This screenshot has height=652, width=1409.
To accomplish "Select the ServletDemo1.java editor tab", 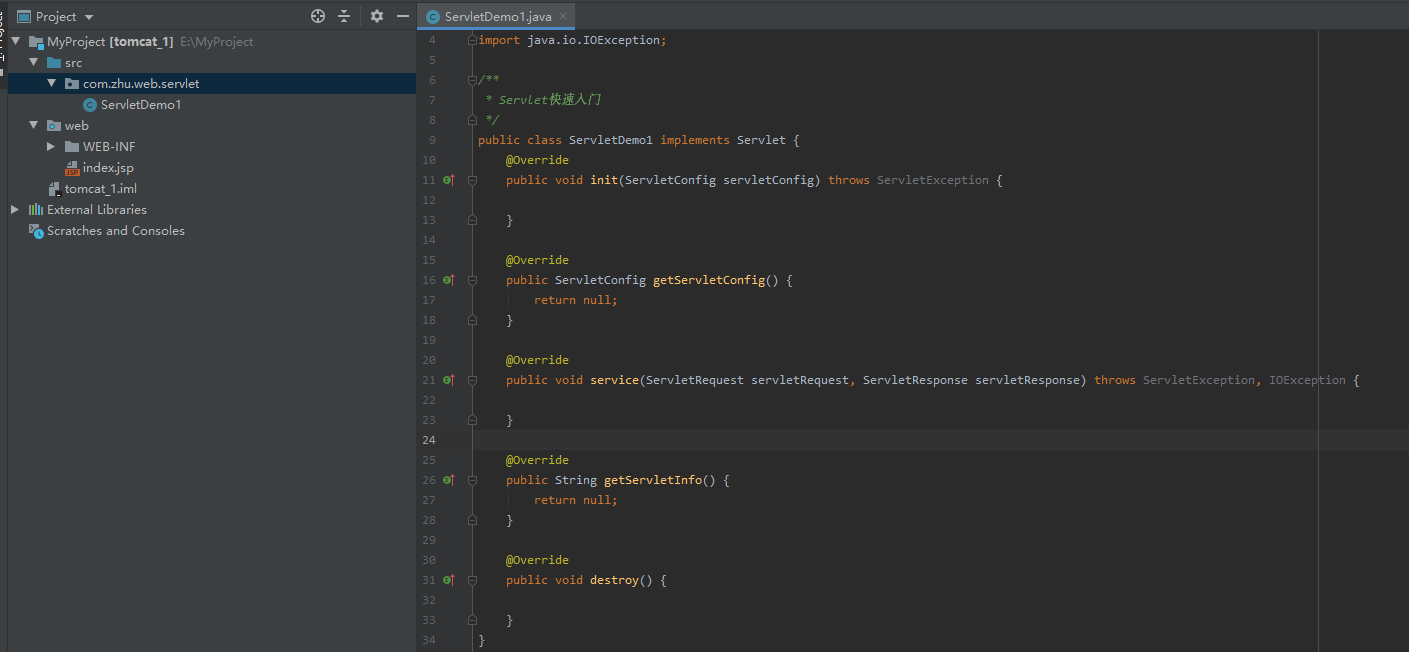I will pyautogui.click(x=496, y=16).
